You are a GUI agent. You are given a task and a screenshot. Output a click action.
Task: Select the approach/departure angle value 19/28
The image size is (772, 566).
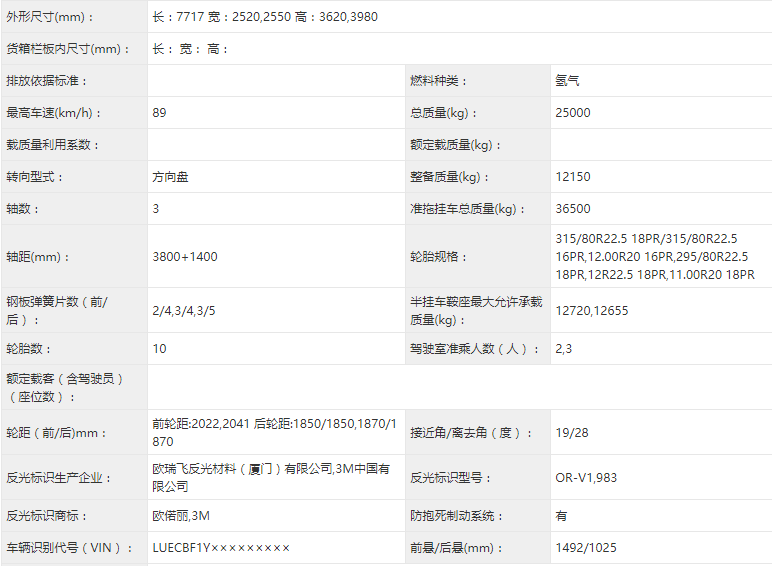[572, 433]
